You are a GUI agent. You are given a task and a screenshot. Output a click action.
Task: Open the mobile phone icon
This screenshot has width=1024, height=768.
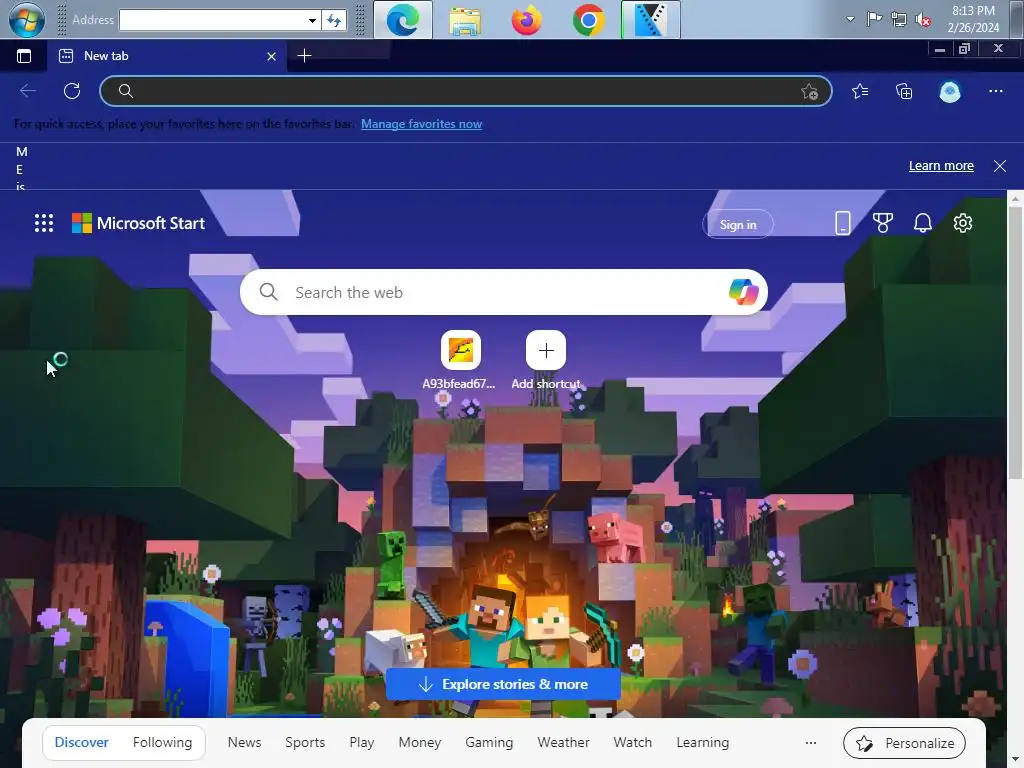pos(842,223)
